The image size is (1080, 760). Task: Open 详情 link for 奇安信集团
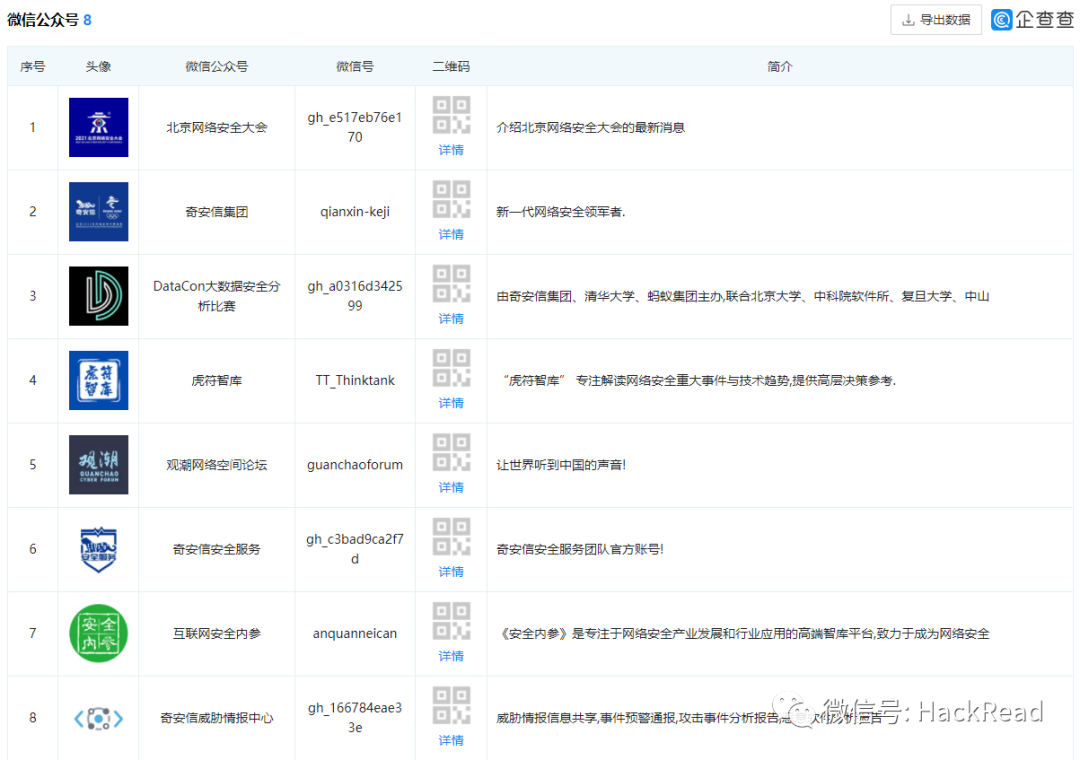coord(451,234)
